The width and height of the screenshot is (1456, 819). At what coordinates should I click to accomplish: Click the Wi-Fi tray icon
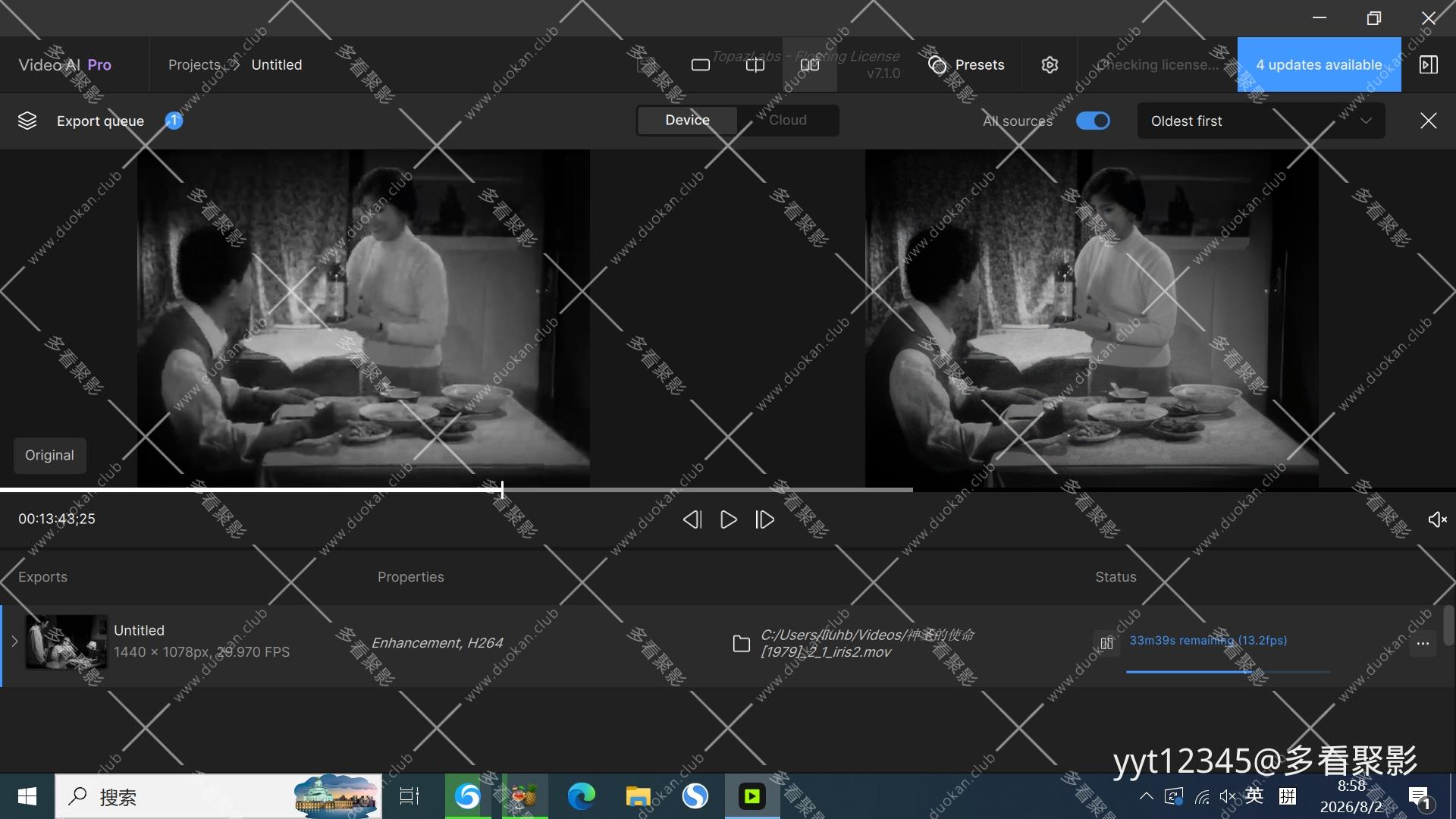coord(1202,796)
